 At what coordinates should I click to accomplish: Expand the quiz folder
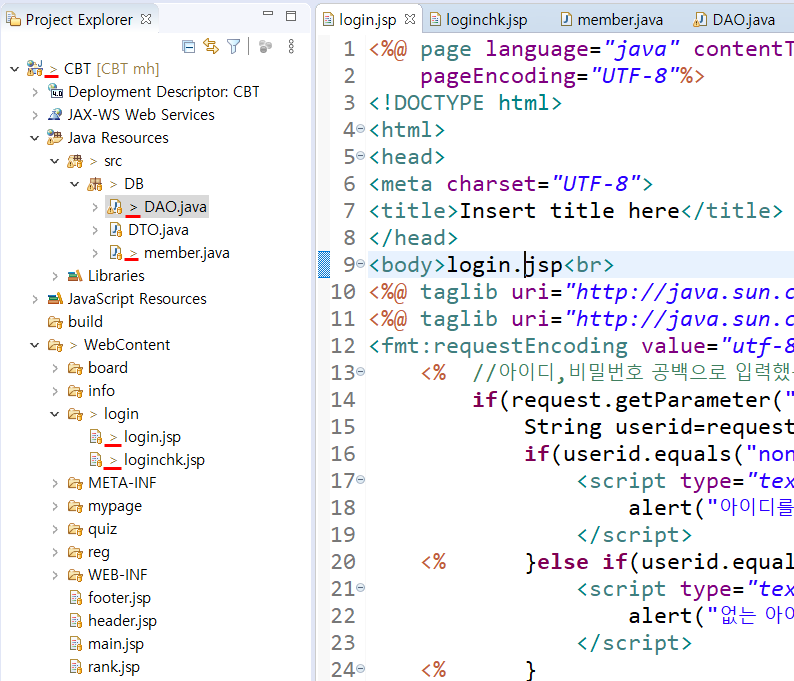point(55,529)
